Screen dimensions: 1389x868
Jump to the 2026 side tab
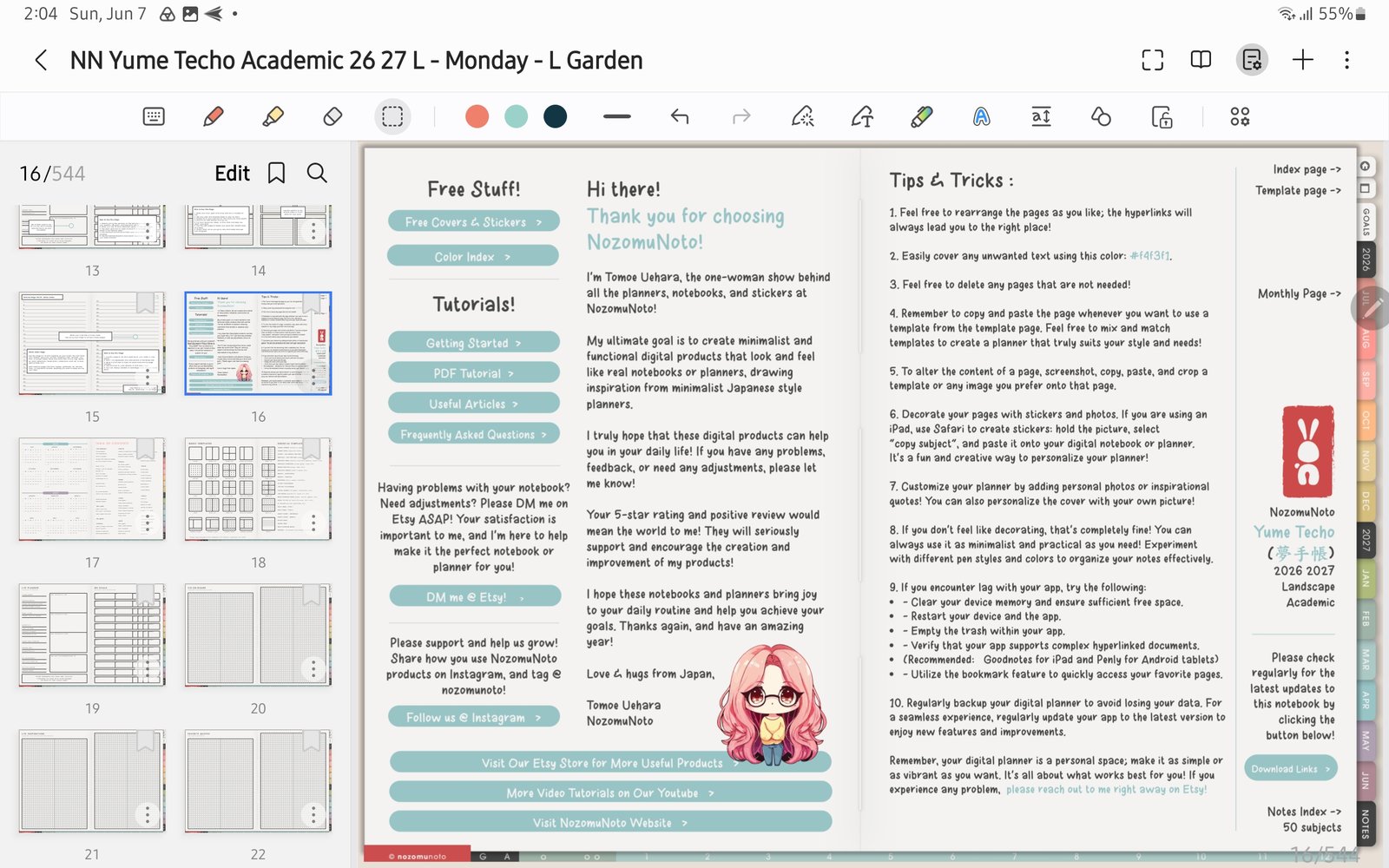pyautogui.click(x=1366, y=260)
